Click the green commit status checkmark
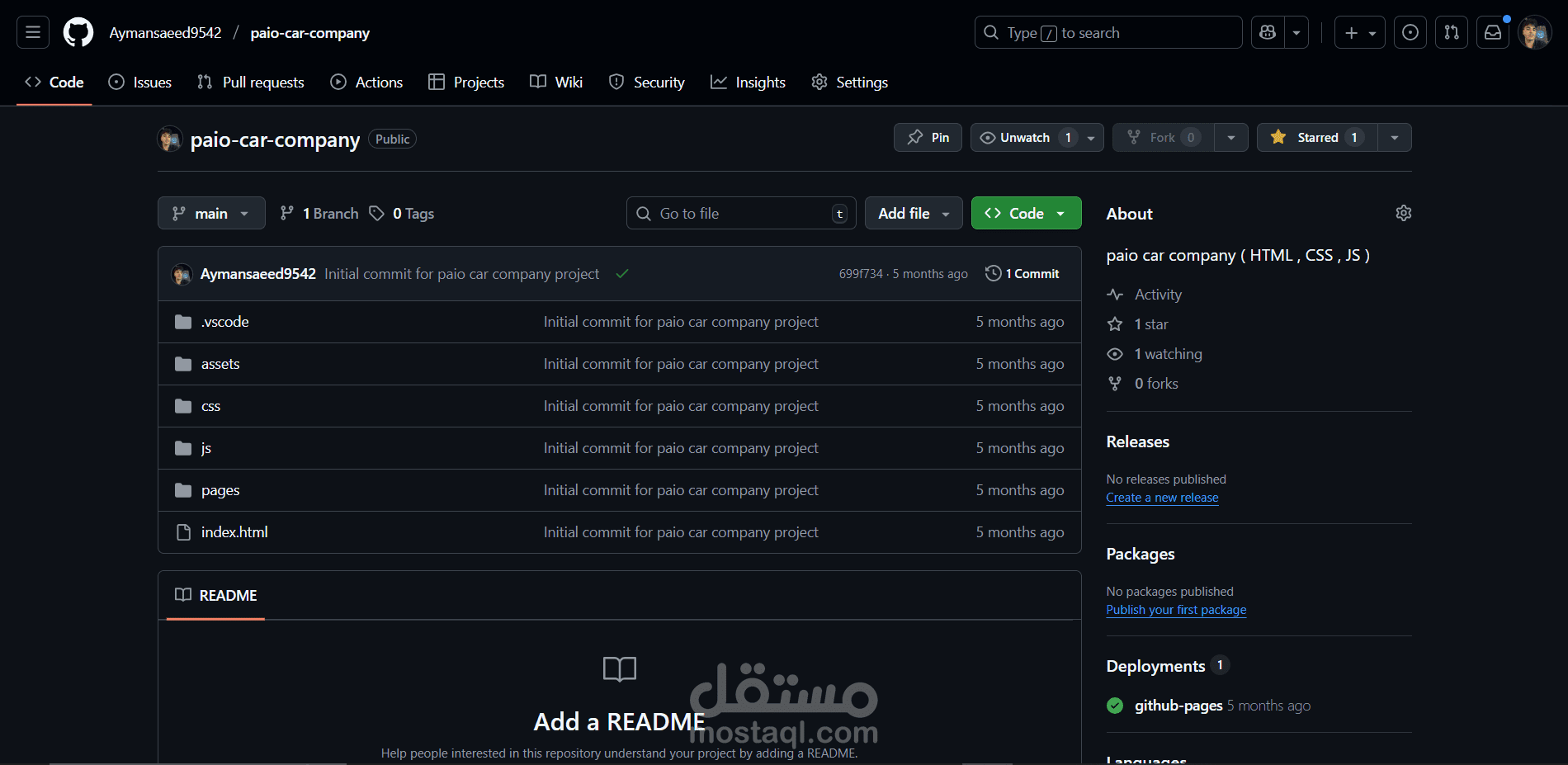Image resolution: width=1568 pixels, height=765 pixels. (622, 274)
